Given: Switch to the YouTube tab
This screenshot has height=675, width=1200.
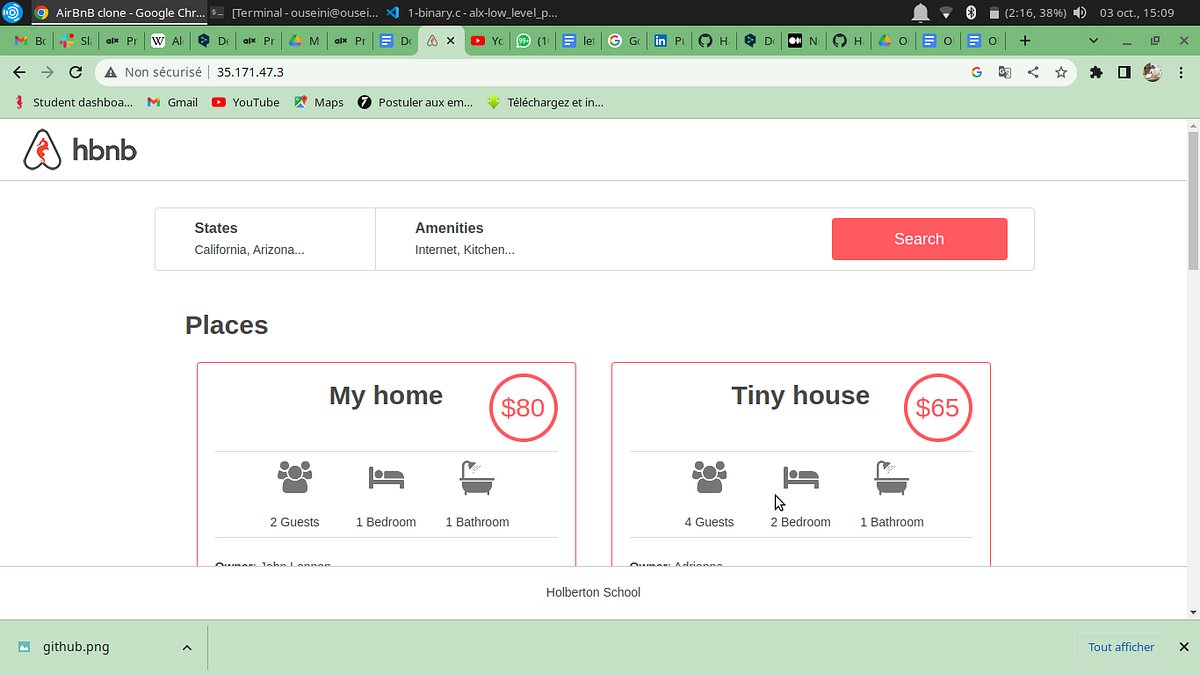Looking at the screenshot, I should coord(486,41).
